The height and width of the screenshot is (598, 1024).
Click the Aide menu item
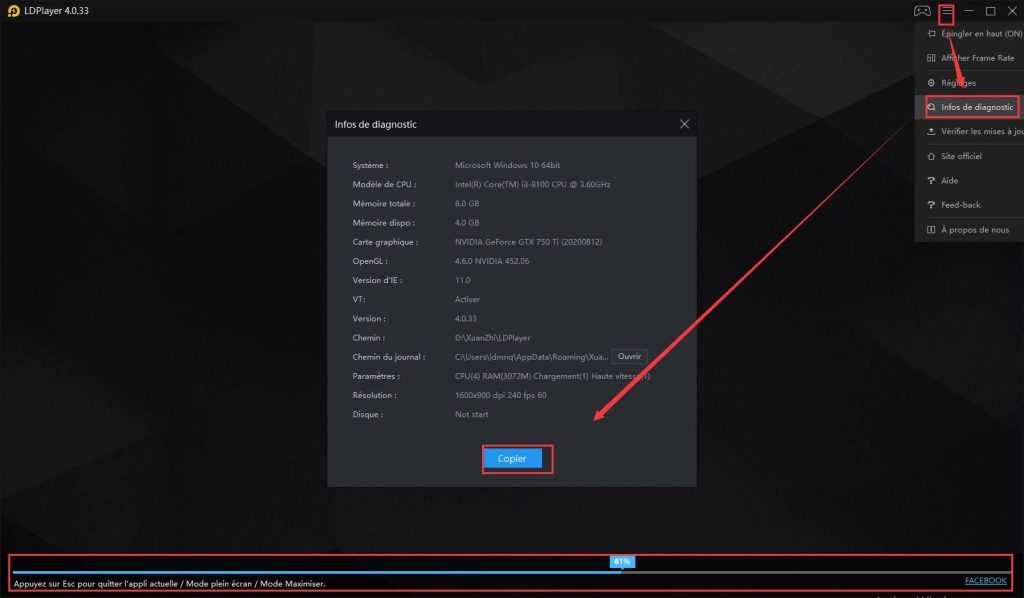pos(950,181)
